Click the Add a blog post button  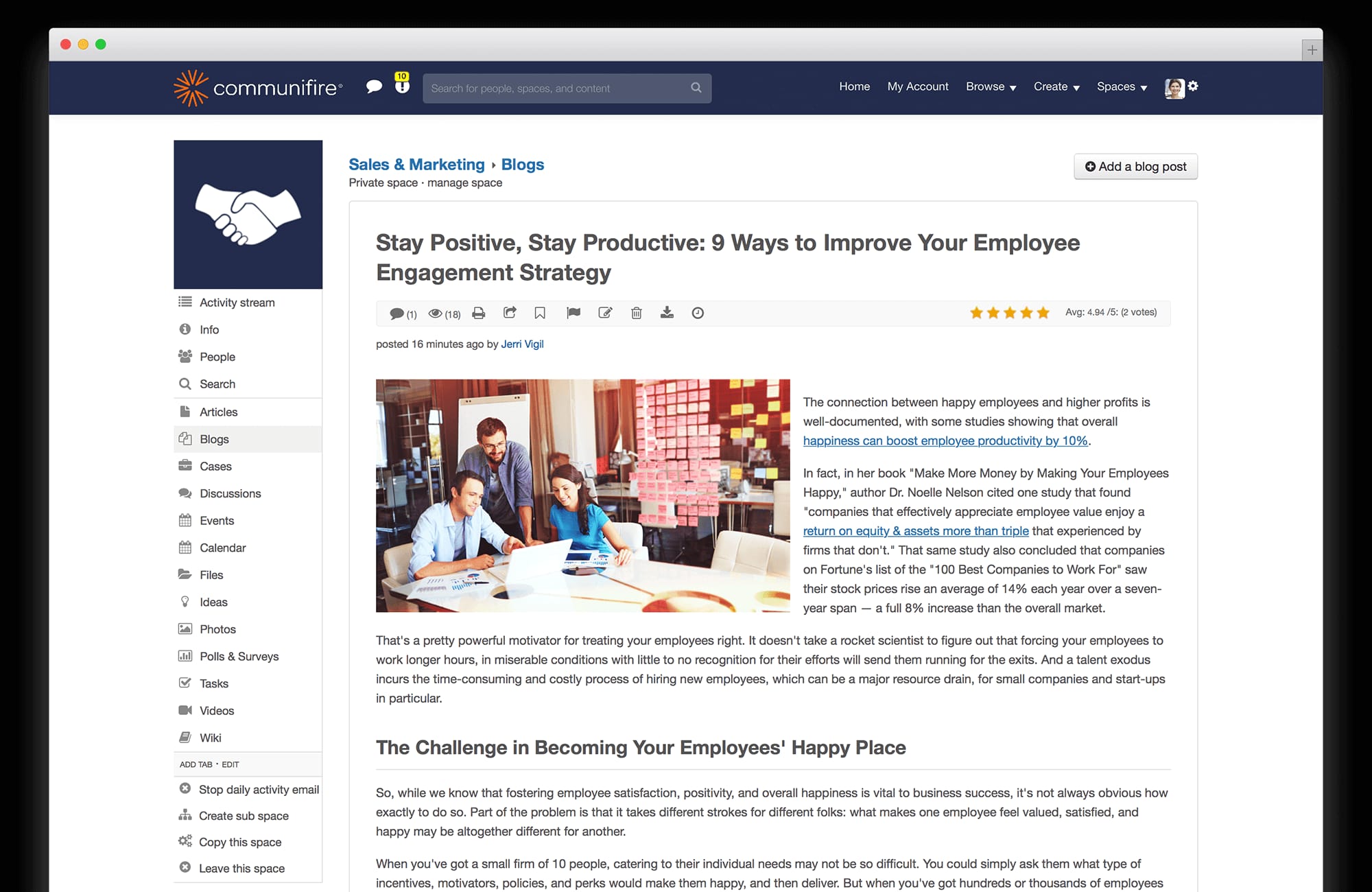[1135, 166]
